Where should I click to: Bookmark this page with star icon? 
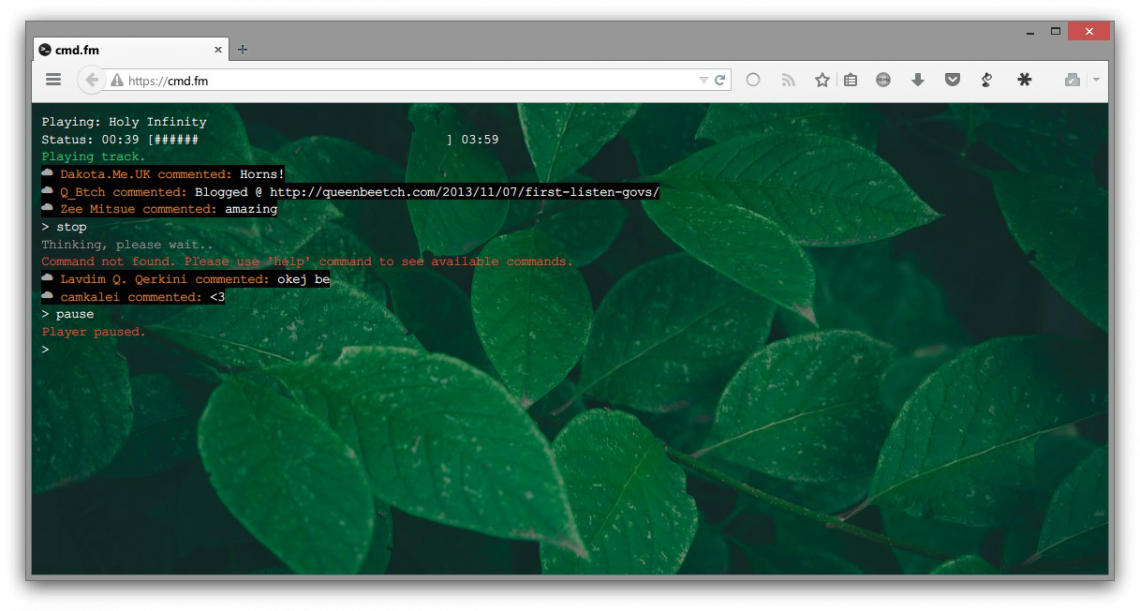822,80
